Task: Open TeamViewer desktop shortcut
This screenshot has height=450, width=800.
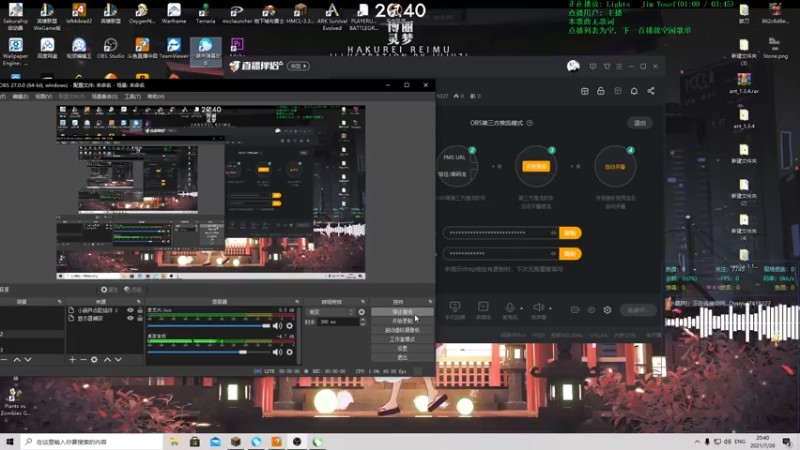Action: click(173, 48)
